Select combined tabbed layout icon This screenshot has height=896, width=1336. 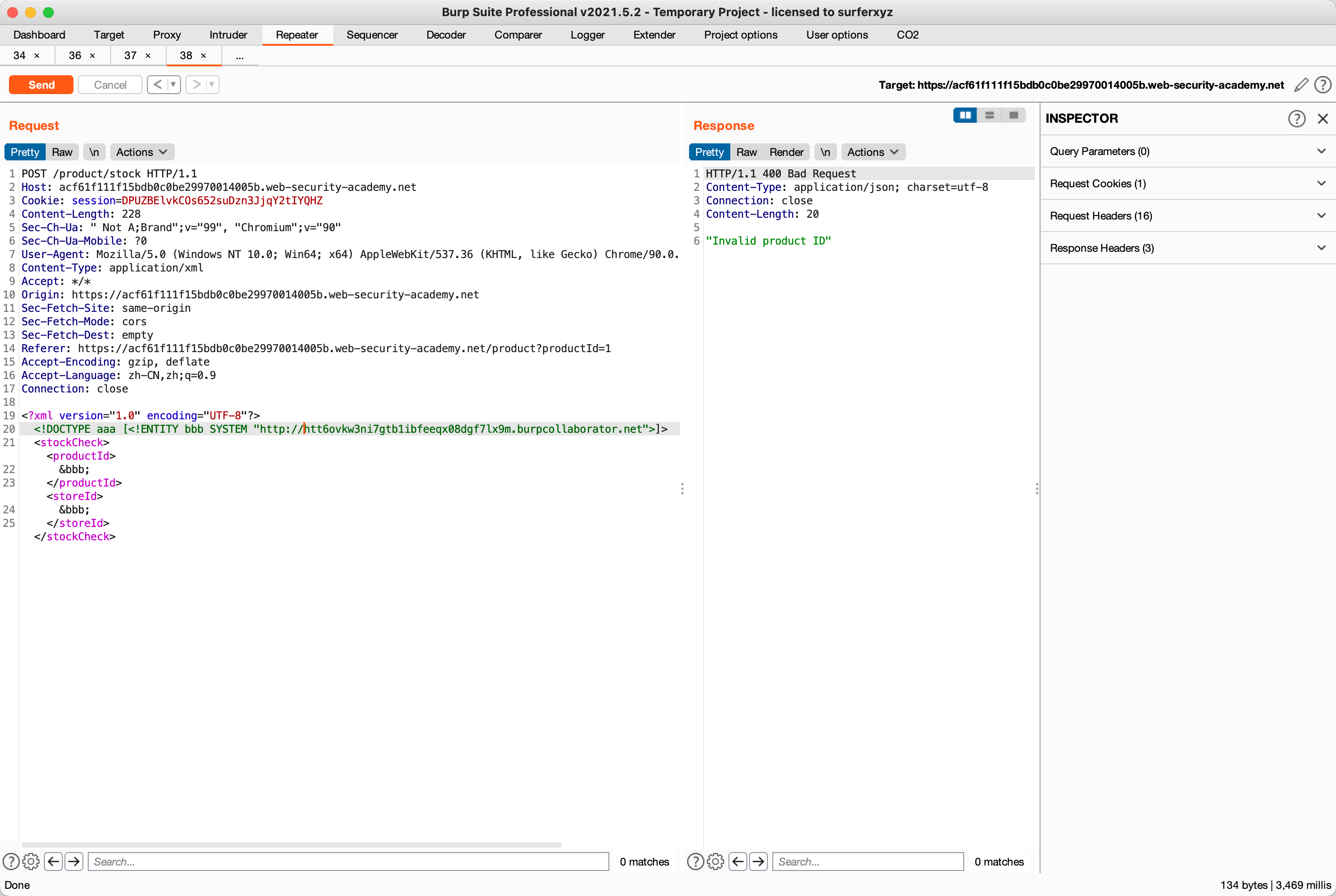[1014, 116]
